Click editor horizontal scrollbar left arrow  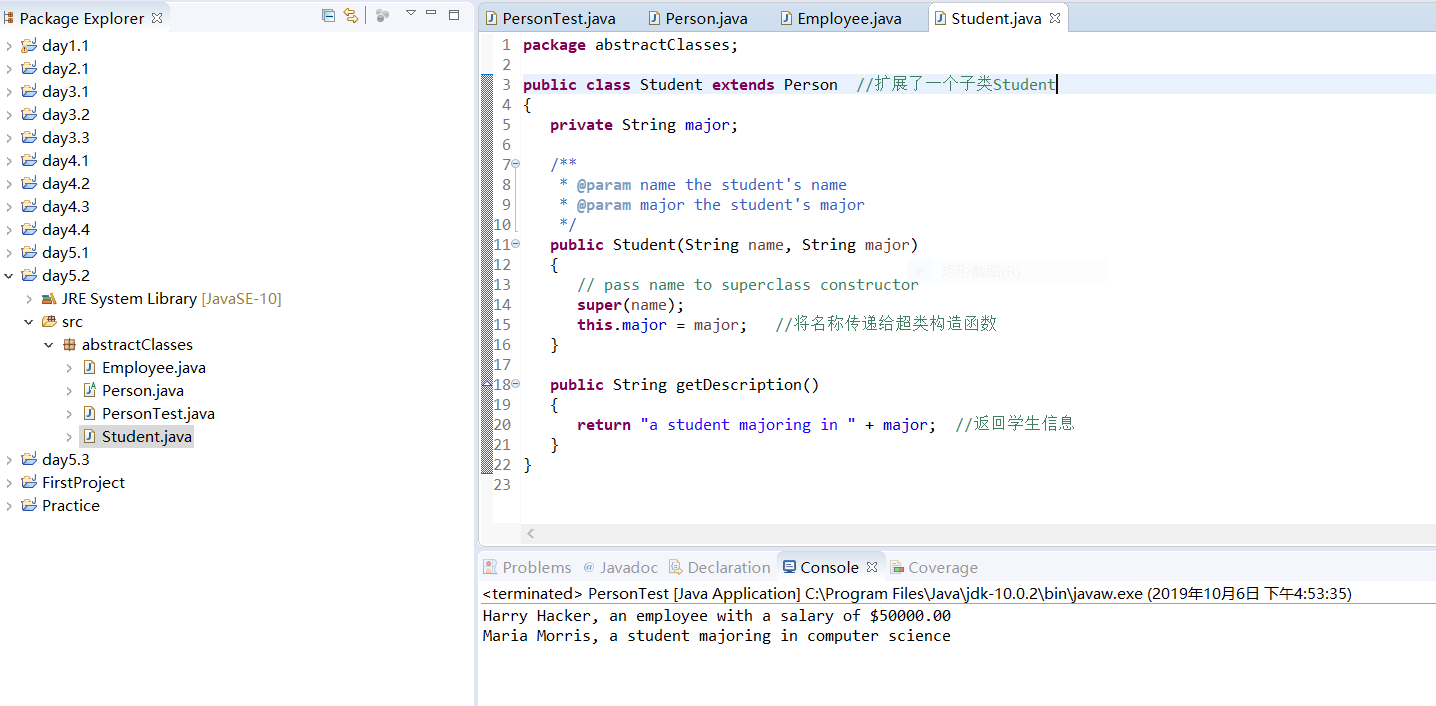[531, 534]
